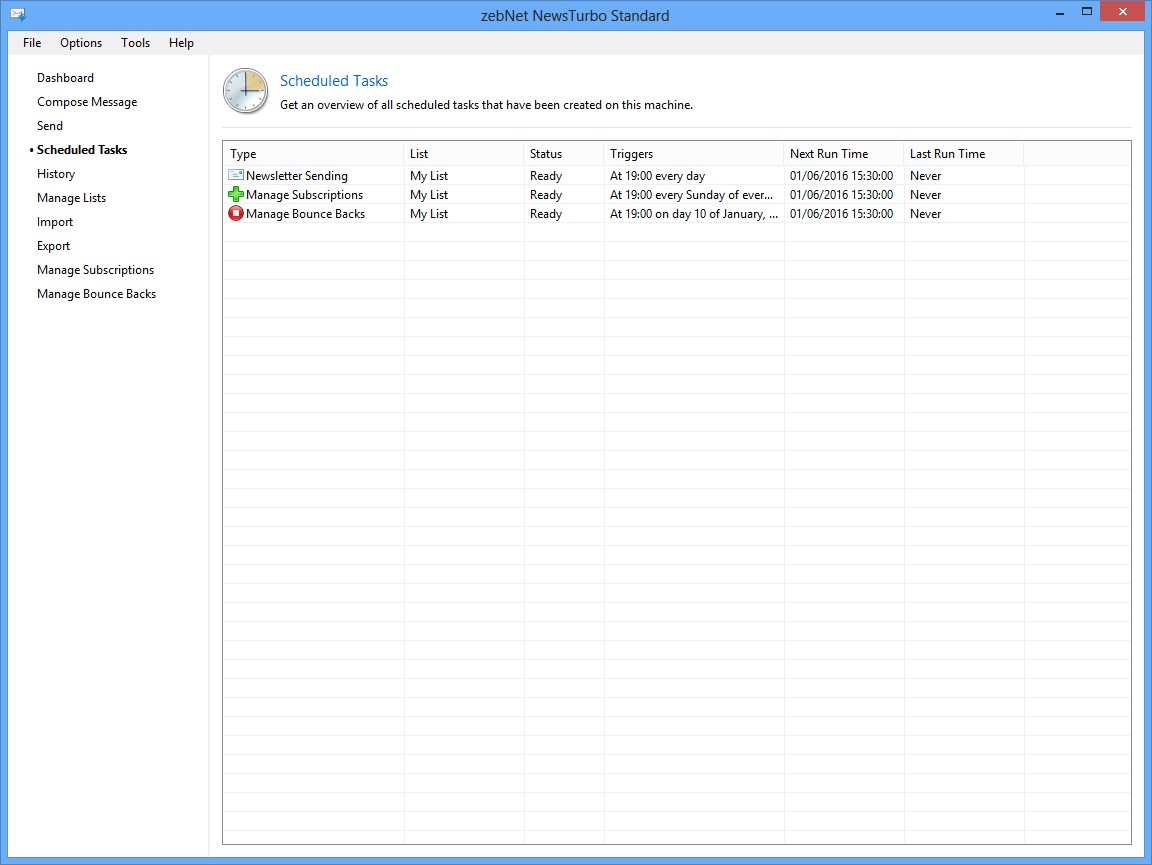Open Manage Lists in the sidebar
Viewport: 1152px width, 865px height.
coord(71,198)
